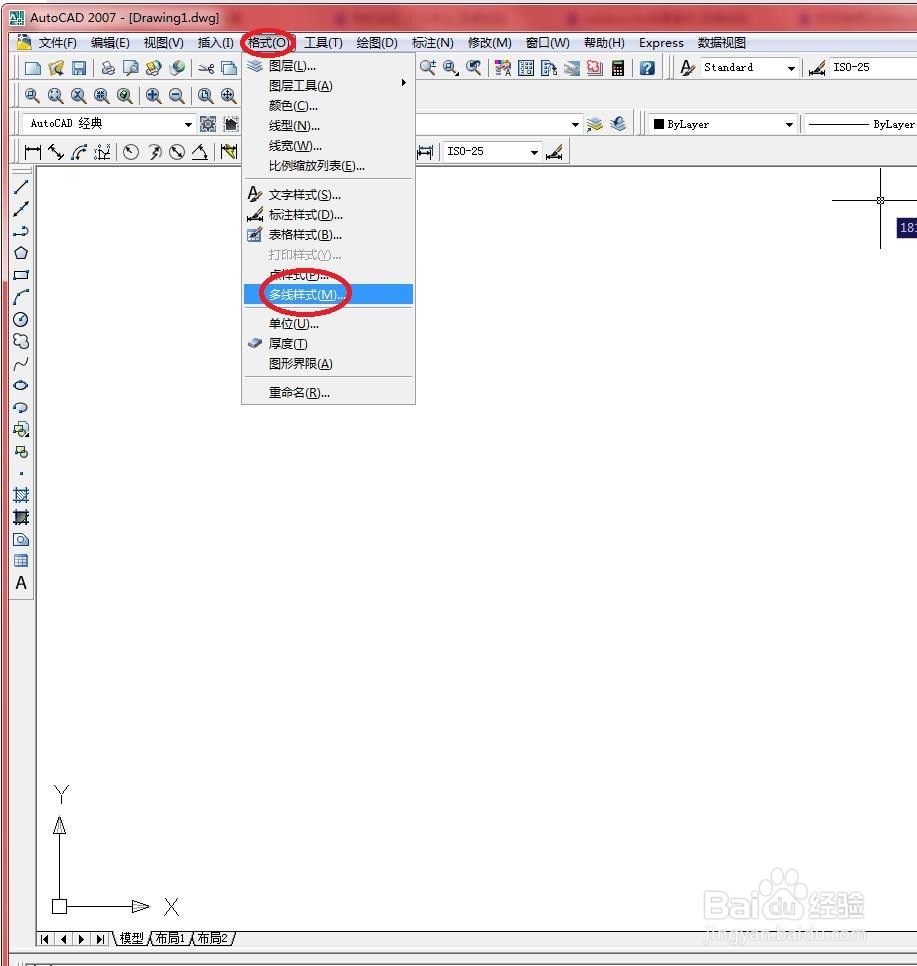Open the 帮助(H) menu
The height and width of the screenshot is (966, 917).
coord(604,43)
